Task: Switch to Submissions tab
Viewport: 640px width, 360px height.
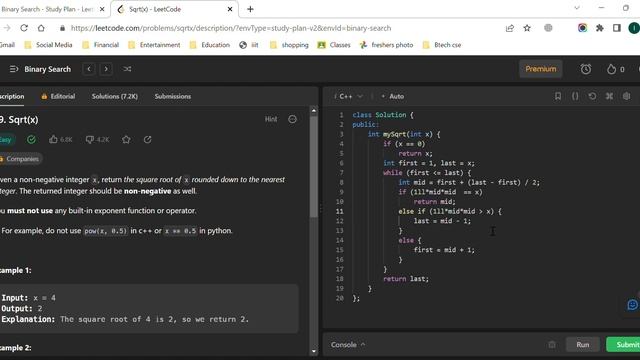Action: 173,96
